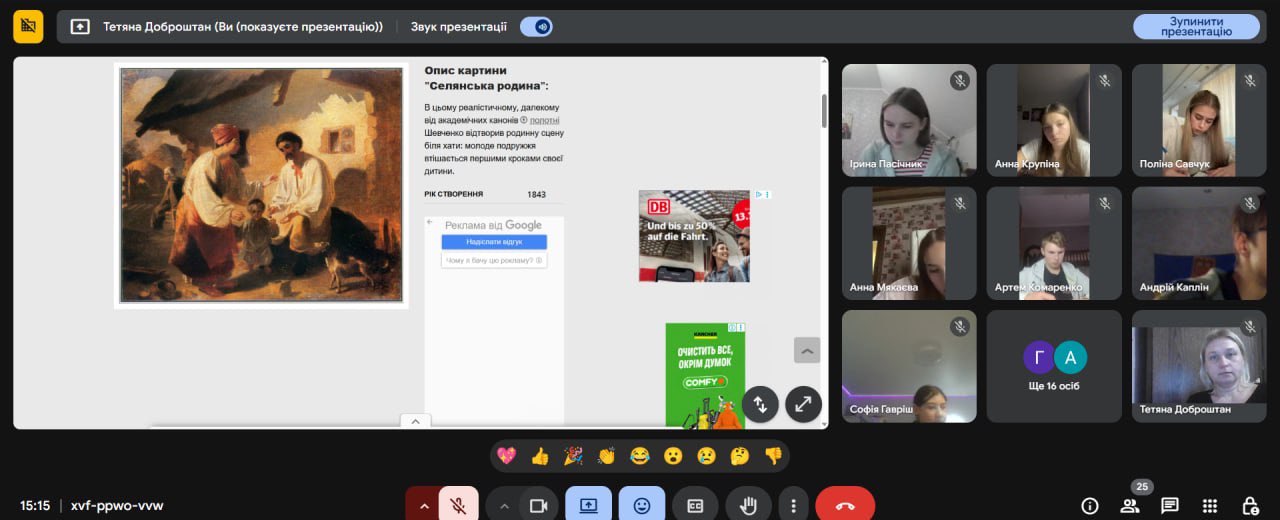The height and width of the screenshot is (520, 1280).
Task: Expand the presentation to fullscreen
Action: pos(803,404)
